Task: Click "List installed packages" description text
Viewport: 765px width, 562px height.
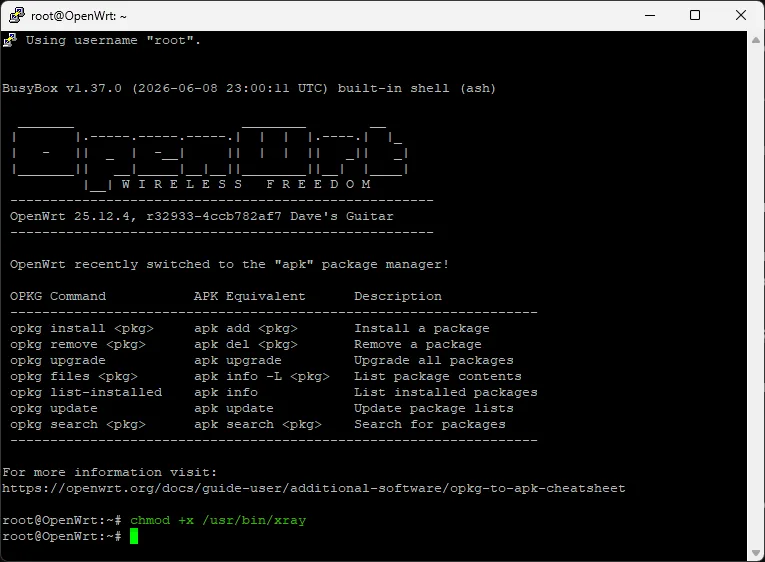Action: [x=446, y=392]
